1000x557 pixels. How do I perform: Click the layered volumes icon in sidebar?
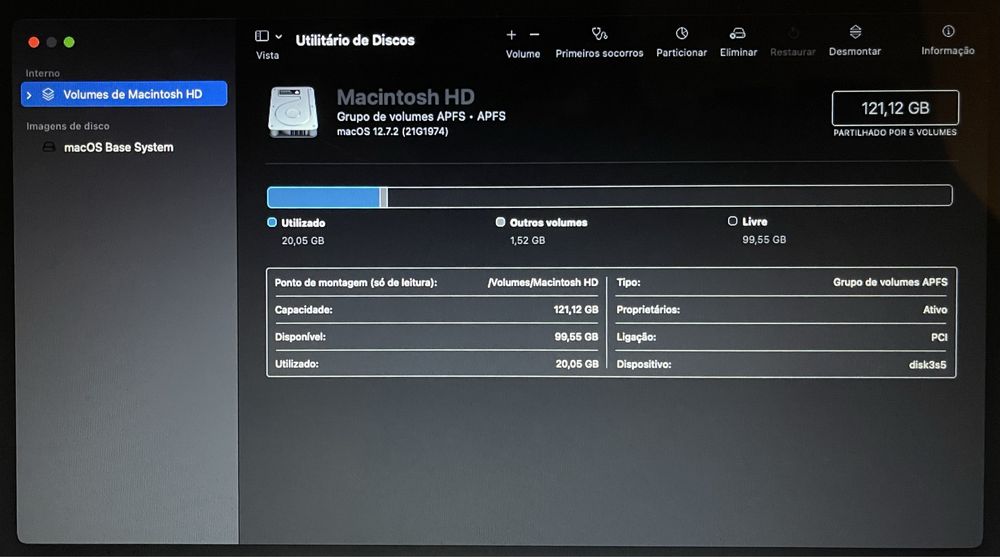(48, 94)
